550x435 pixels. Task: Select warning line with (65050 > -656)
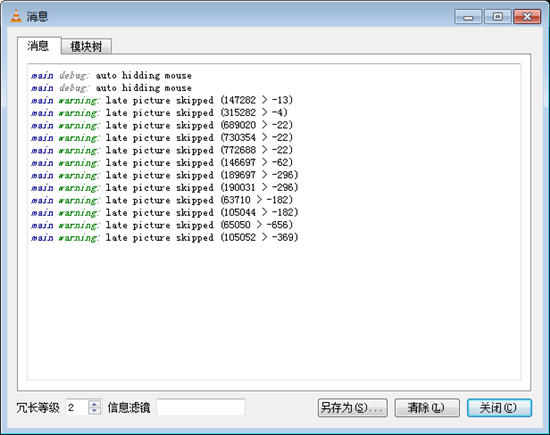[x=162, y=225]
